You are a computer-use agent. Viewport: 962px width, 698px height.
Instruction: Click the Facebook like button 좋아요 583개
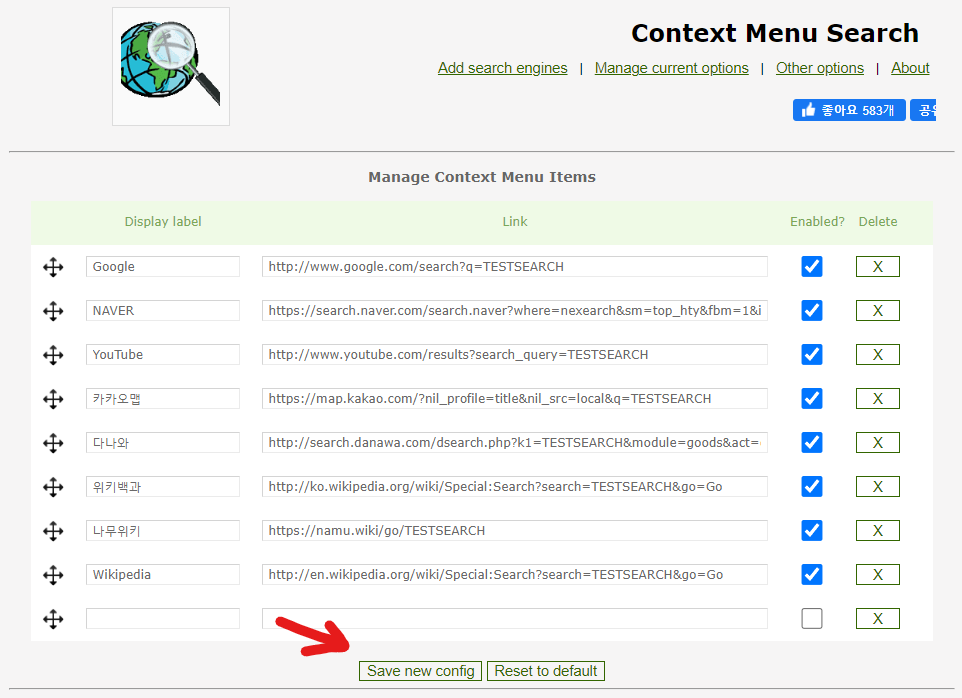[849, 110]
